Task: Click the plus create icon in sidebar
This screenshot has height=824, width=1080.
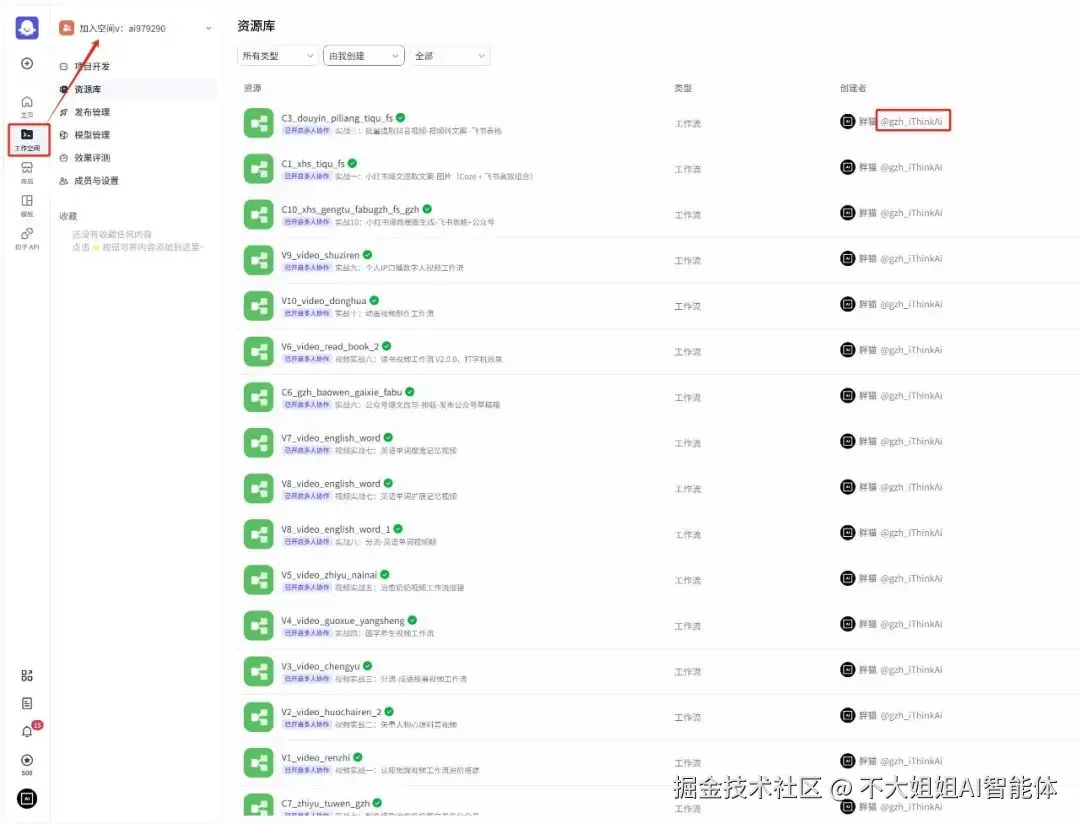Action: pyautogui.click(x=26, y=65)
